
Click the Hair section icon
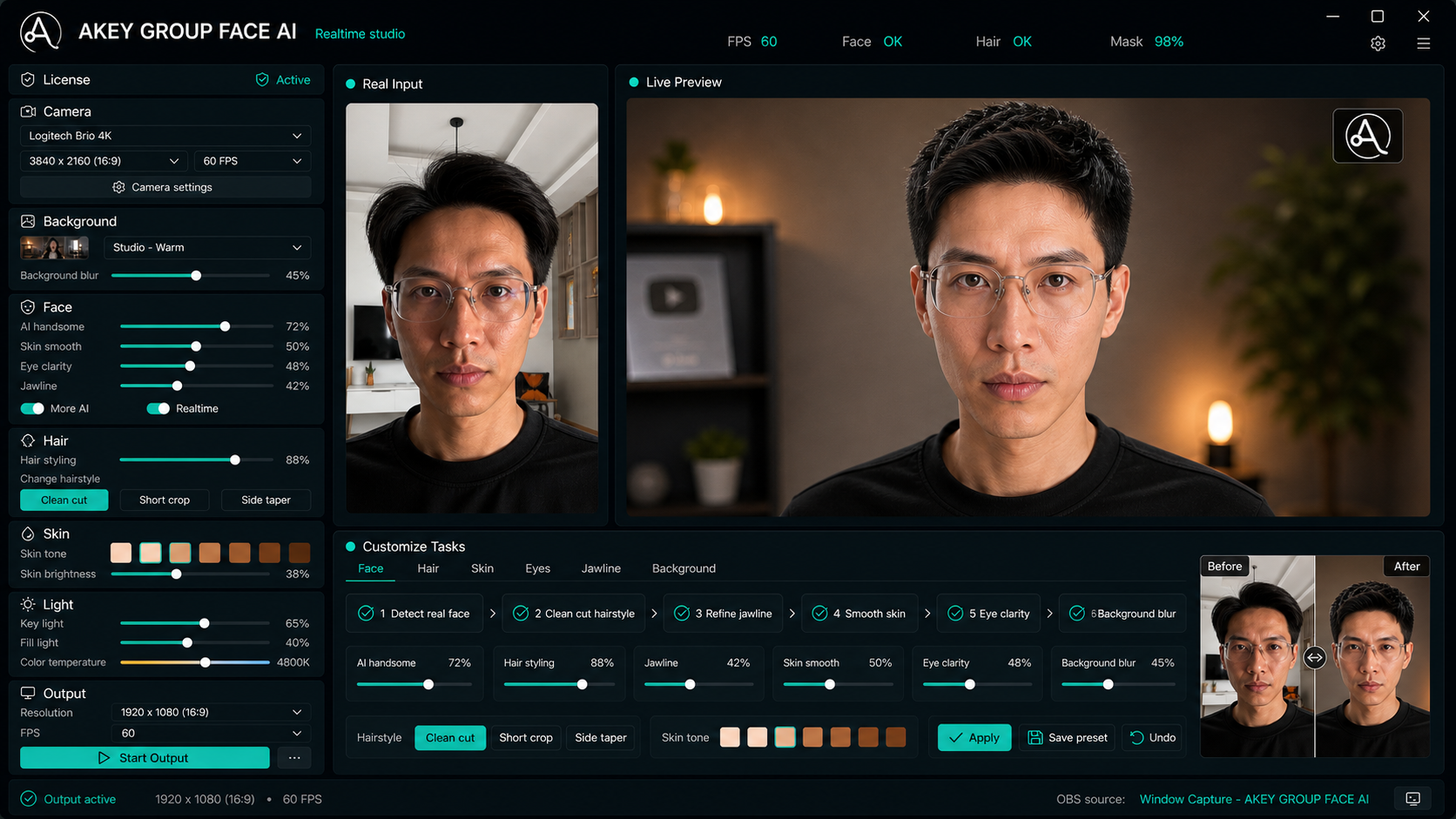click(28, 440)
